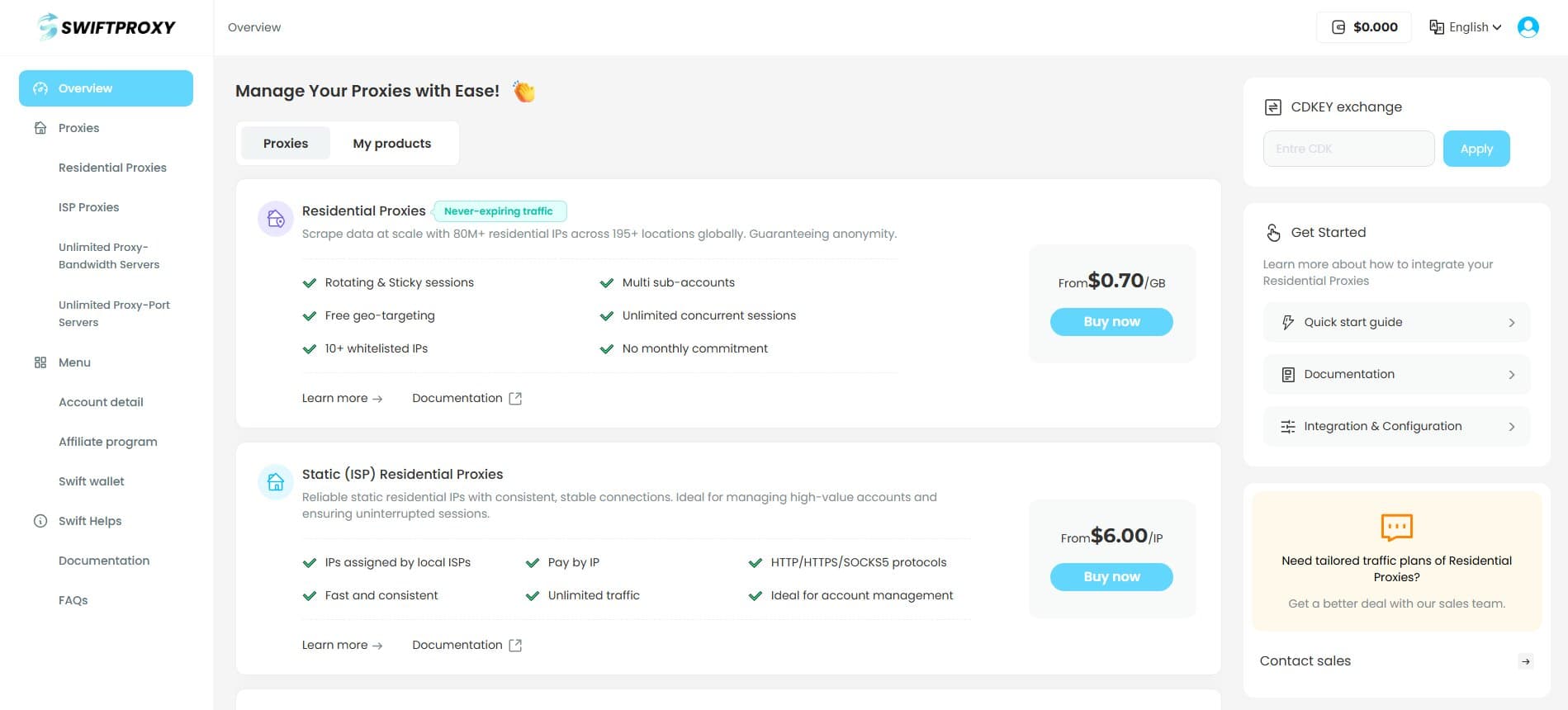Click the Integration & Configuration sliders icon

[x=1287, y=427]
